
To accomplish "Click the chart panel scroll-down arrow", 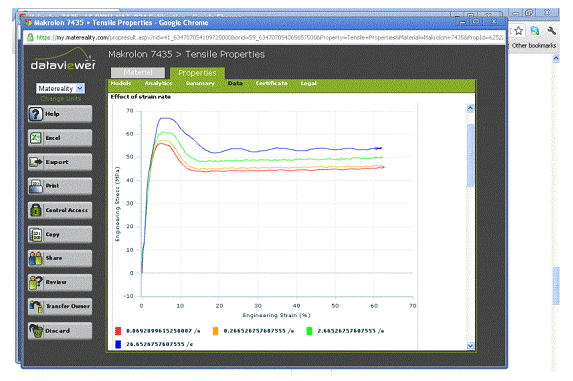I will [470, 346].
